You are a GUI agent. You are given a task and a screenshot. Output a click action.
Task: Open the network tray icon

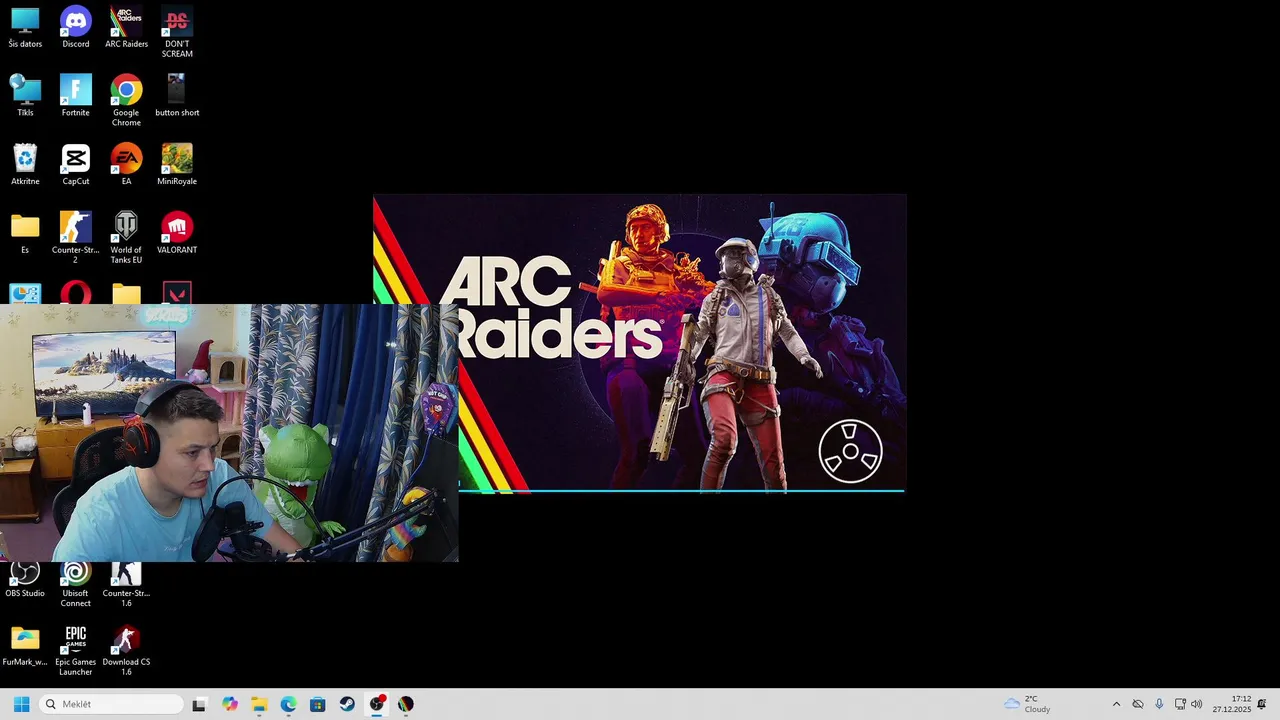1180,704
